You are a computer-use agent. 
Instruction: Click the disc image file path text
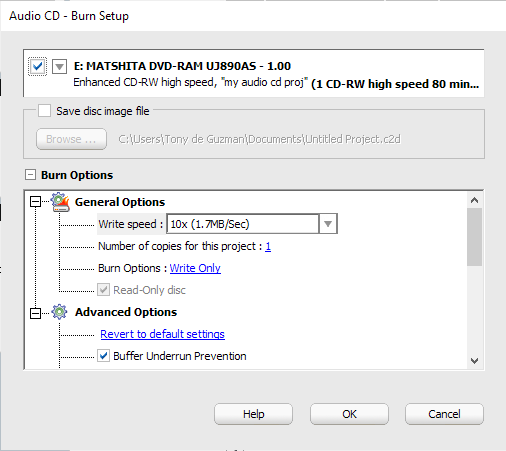(x=259, y=139)
